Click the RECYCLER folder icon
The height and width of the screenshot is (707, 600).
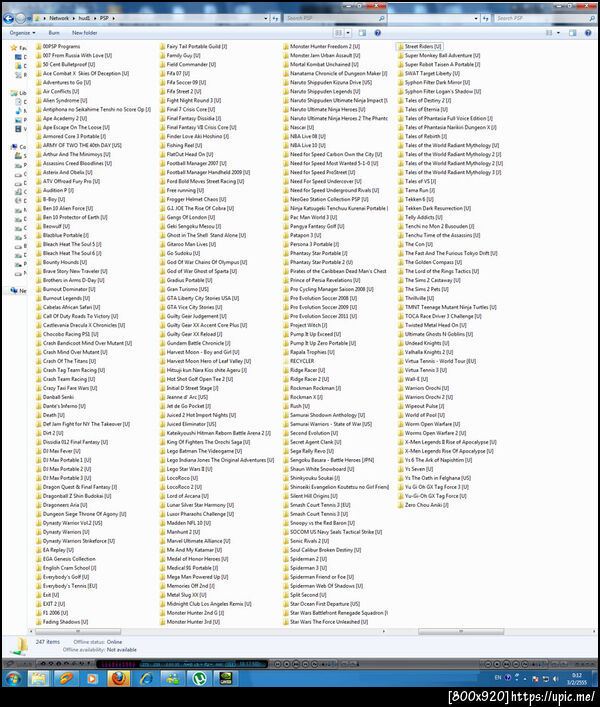tap(286, 361)
